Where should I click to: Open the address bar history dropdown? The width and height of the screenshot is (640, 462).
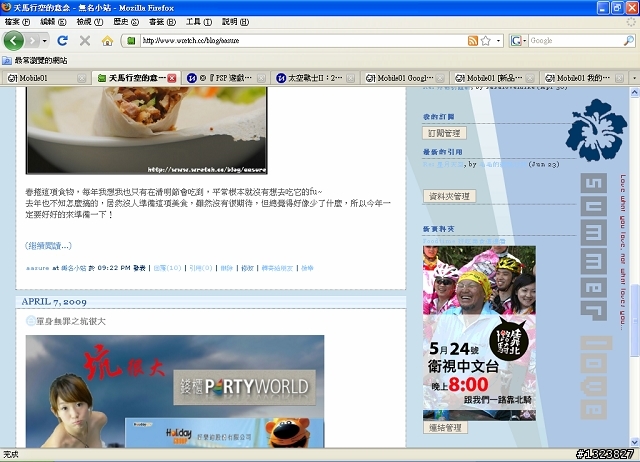pyautogui.click(x=498, y=40)
